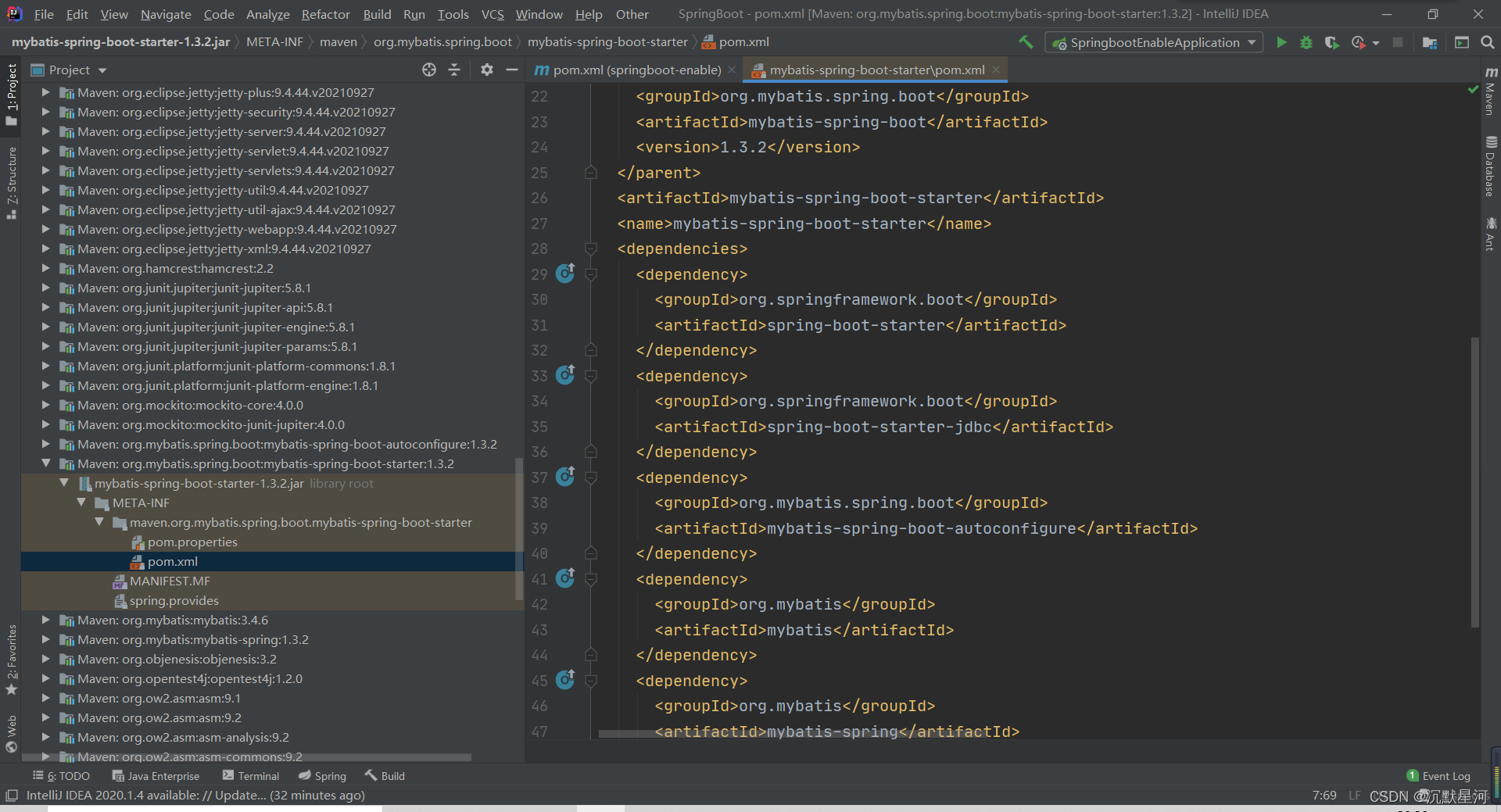
Task: Collapse the mybatis-spring-boot-starter-1.3.2.jar library root
Action: coord(64,483)
